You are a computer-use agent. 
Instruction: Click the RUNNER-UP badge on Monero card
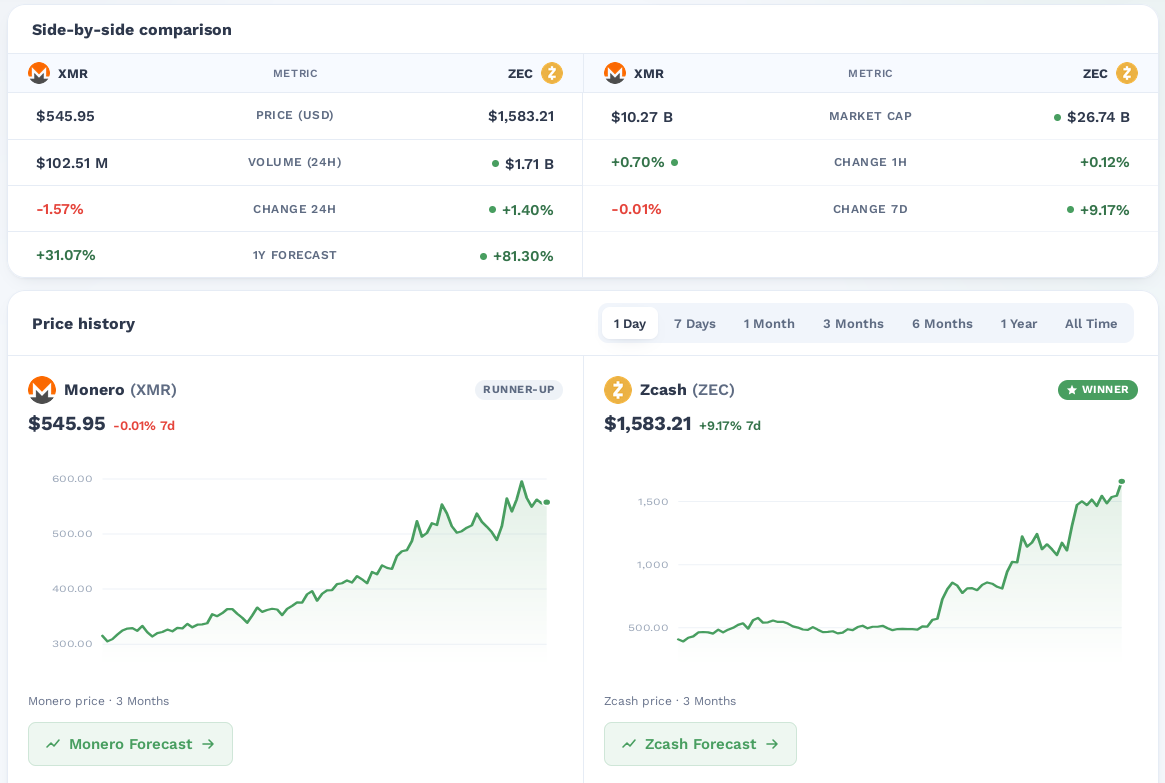(519, 389)
